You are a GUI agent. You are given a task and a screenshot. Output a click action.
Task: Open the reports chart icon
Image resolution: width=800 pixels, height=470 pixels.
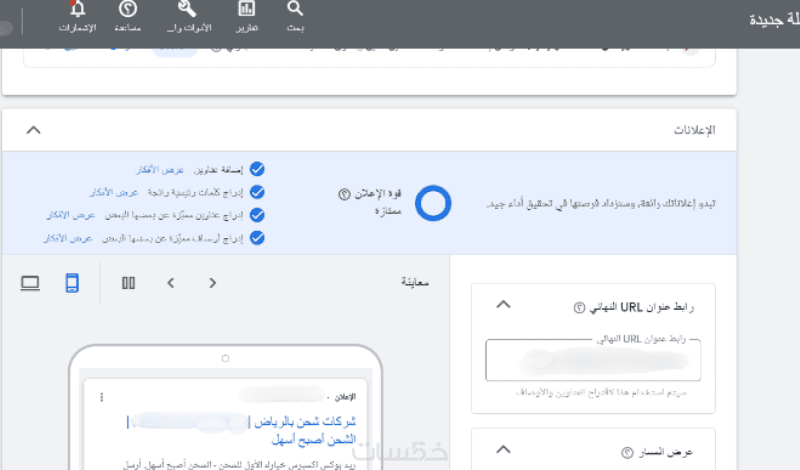pos(246,9)
